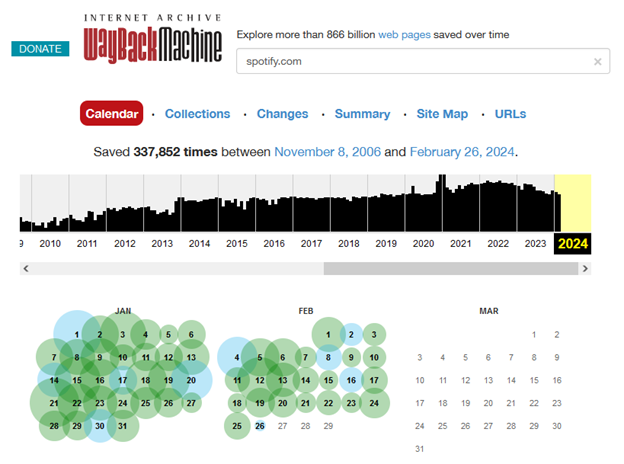Image resolution: width=624 pixels, height=464 pixels.
Task: Select highlighted year 2024 on the timeline
Action: click(x=573, y=244)
